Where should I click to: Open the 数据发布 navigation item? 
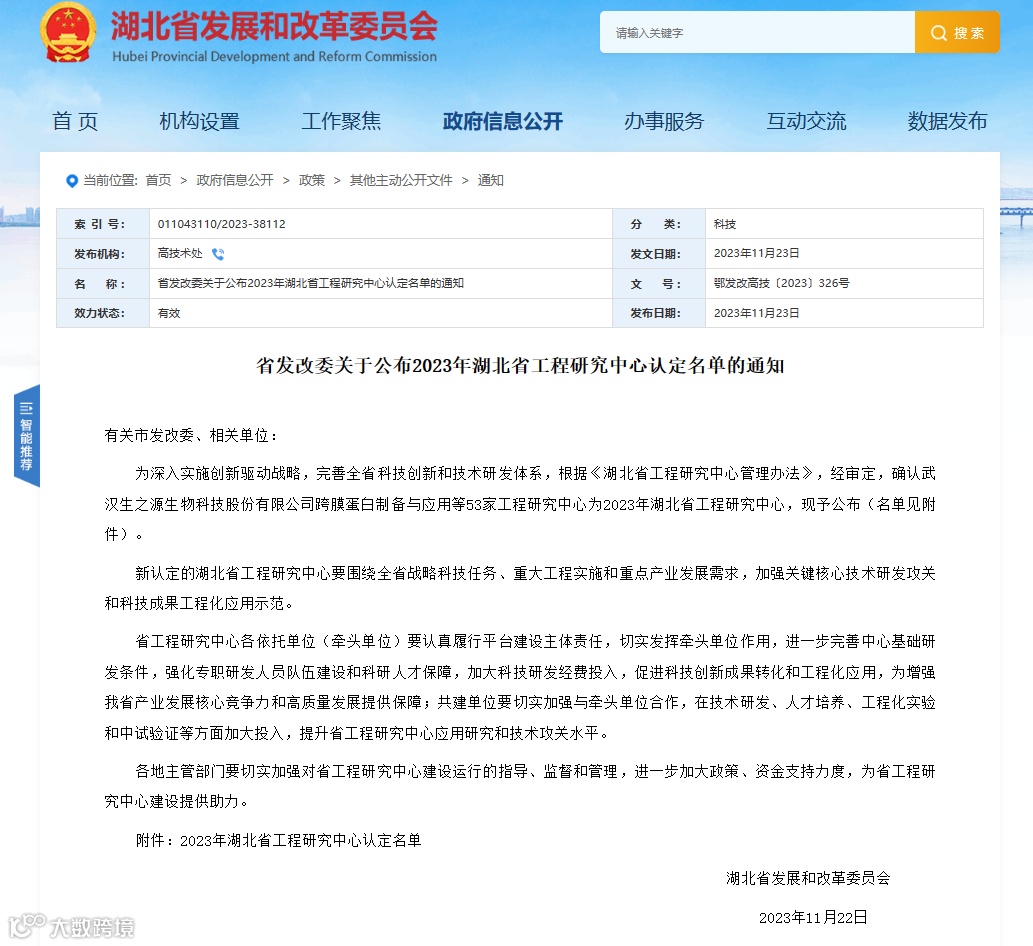pyautogui.click(x=947, y=121)
